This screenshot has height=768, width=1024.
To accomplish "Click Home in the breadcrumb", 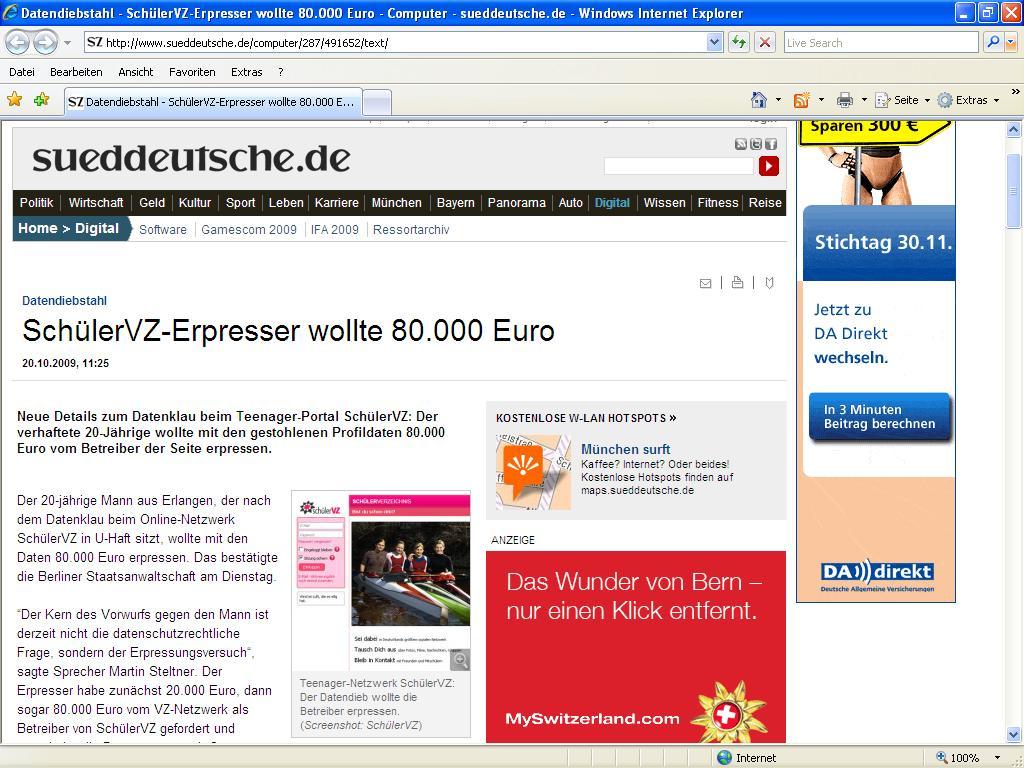I will click(38, 229).
